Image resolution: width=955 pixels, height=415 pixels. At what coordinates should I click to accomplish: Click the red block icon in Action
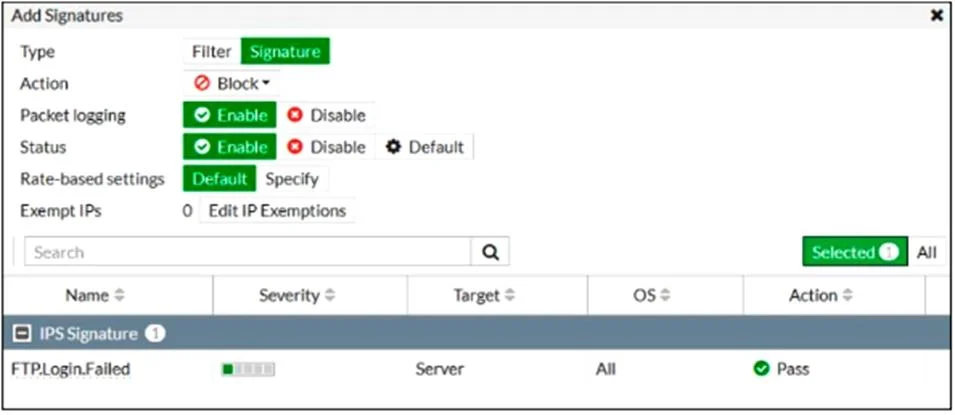pos(202,83)
